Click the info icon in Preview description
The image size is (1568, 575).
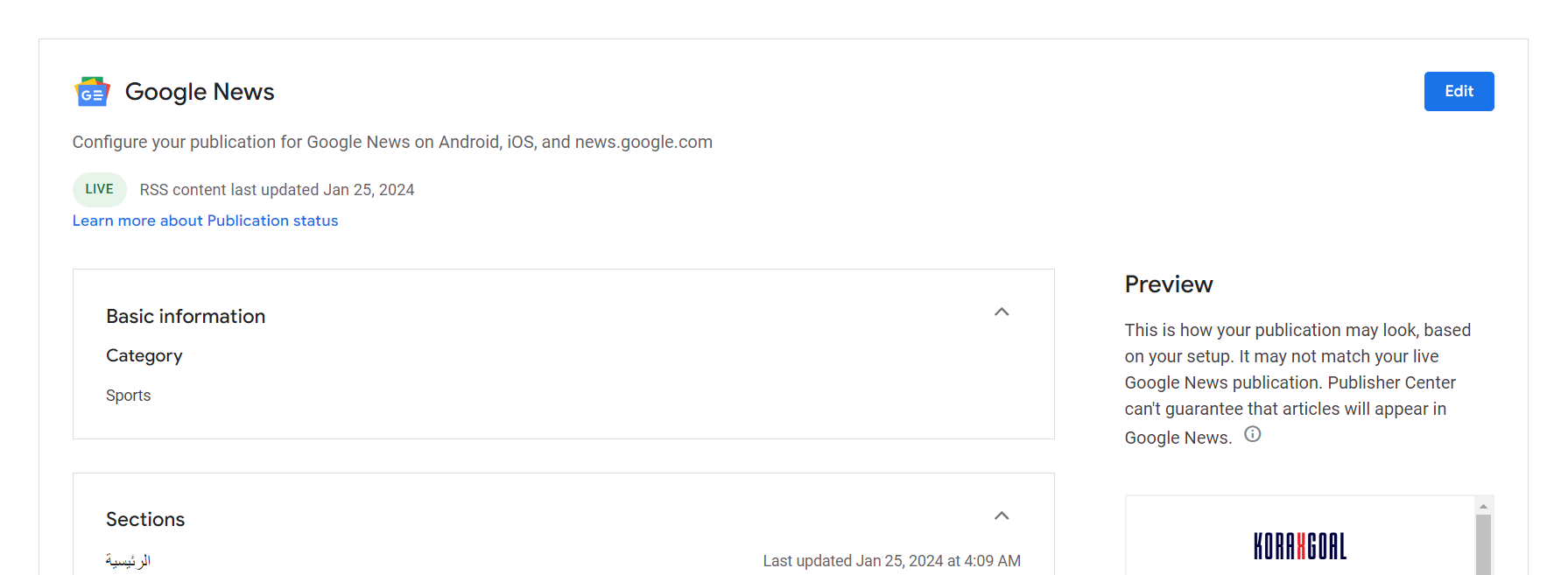coord(1253,434)
